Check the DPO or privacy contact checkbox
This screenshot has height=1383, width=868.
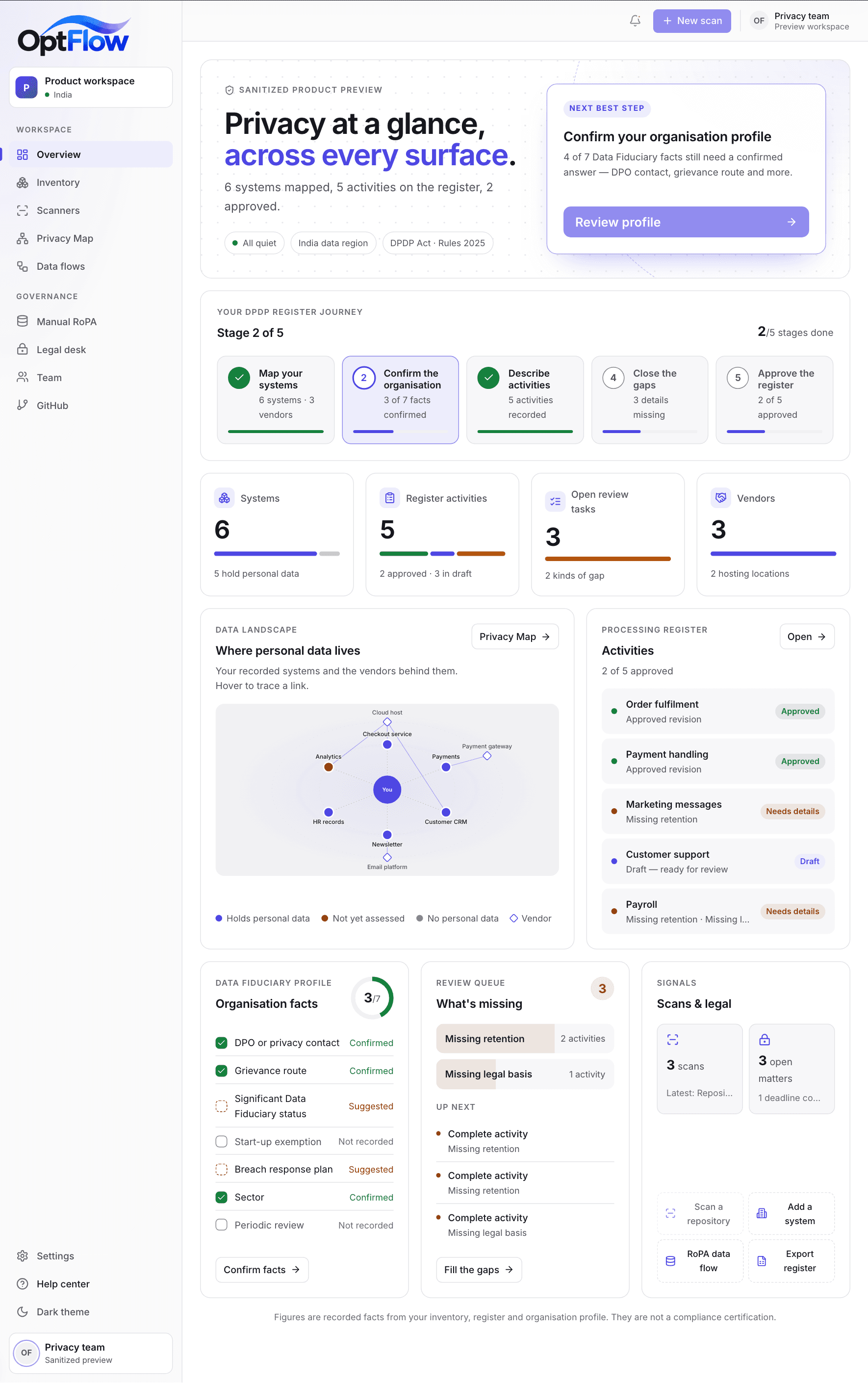[222, 1043]
